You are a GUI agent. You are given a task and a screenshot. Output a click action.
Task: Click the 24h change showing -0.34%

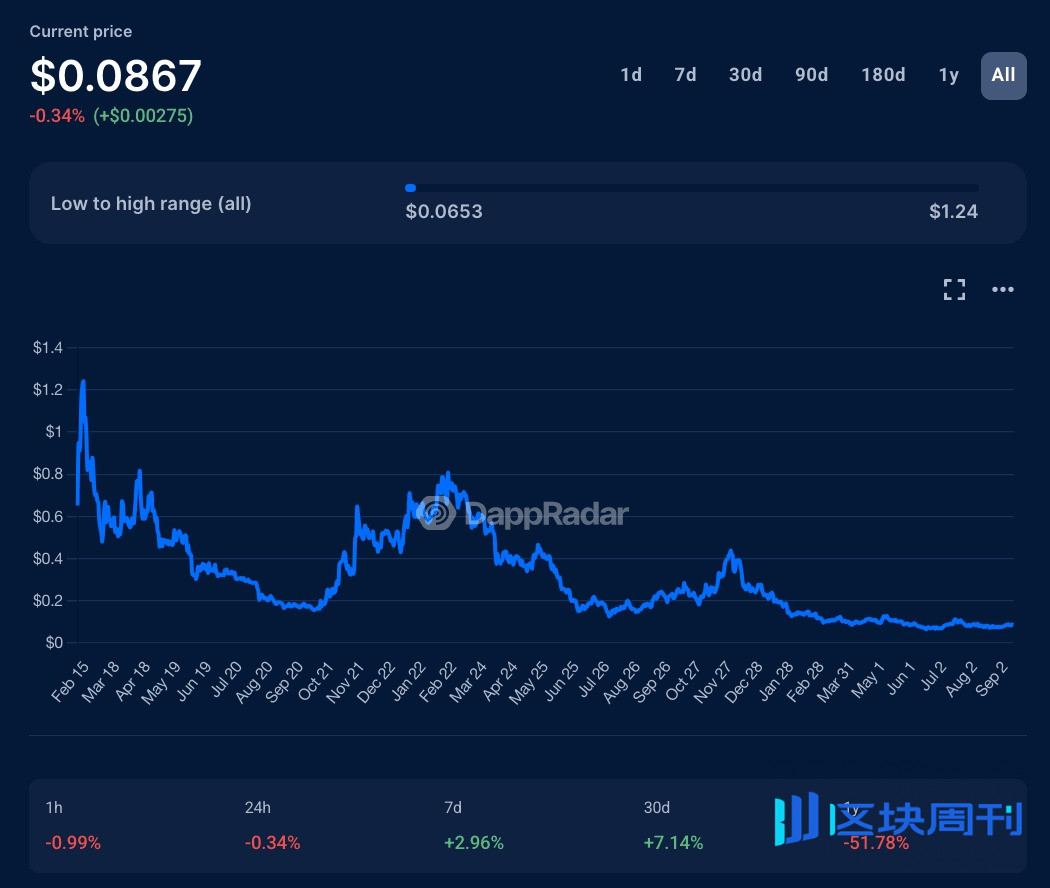pos(272,843)
